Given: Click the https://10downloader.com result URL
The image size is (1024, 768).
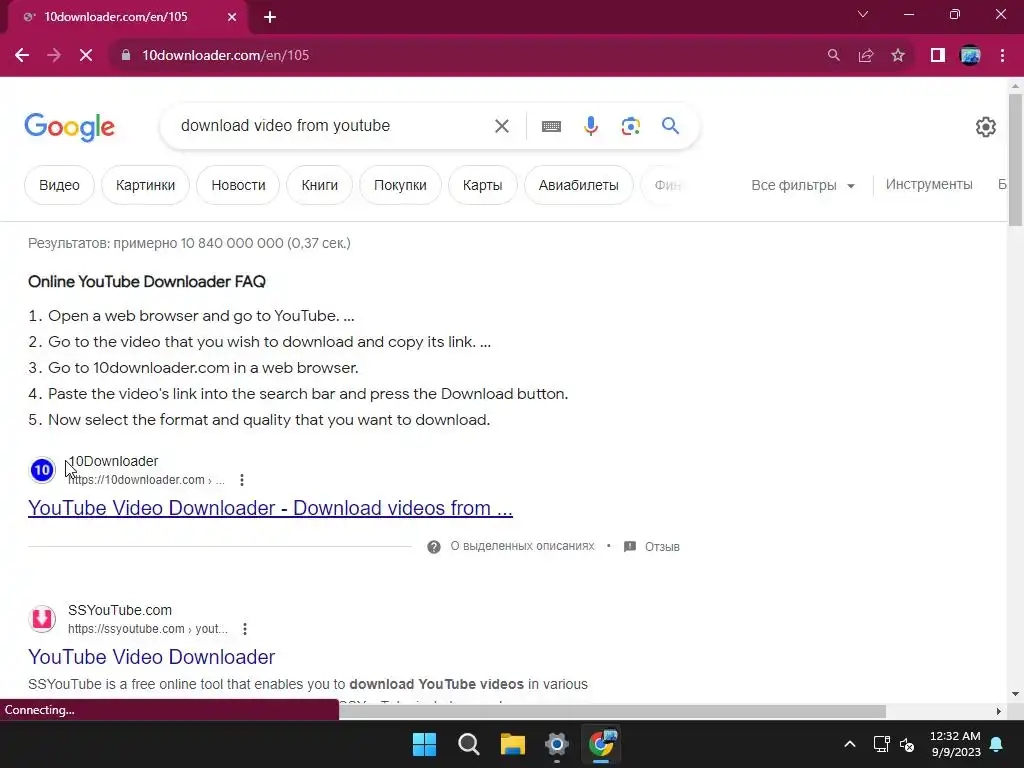Looking at the screenshot, I should point(146,480).
